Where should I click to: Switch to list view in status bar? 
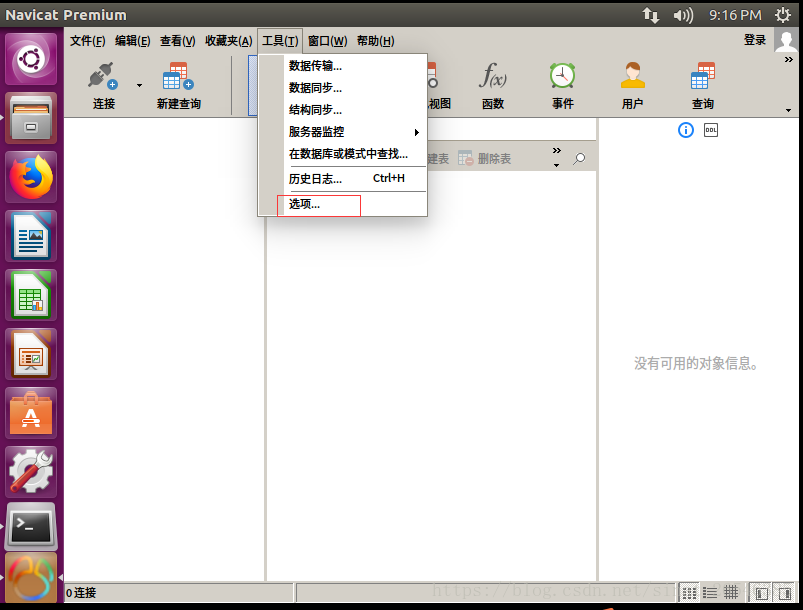click(710, 593)
